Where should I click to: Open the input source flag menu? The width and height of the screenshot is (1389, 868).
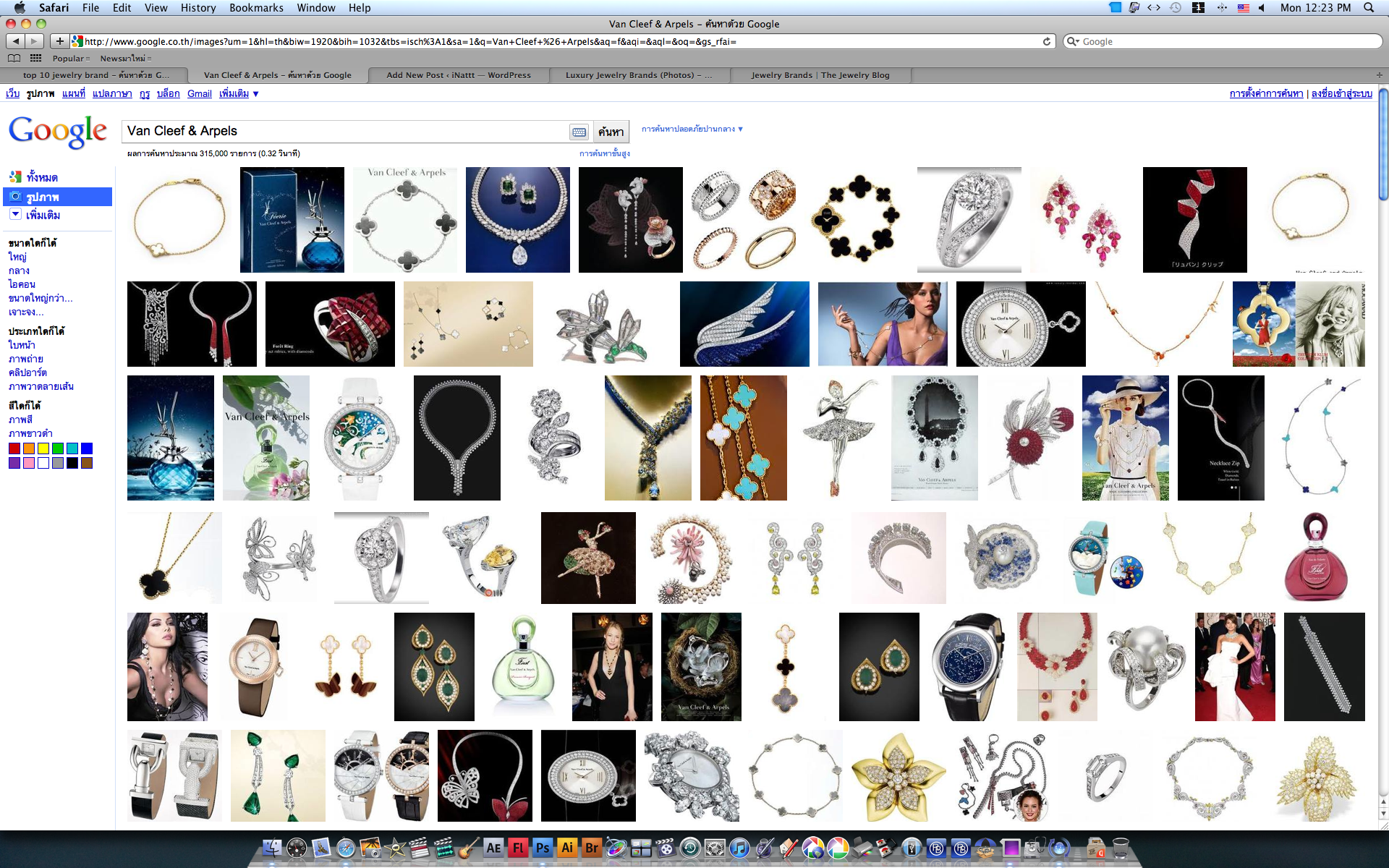click(x=1244, y=7)
